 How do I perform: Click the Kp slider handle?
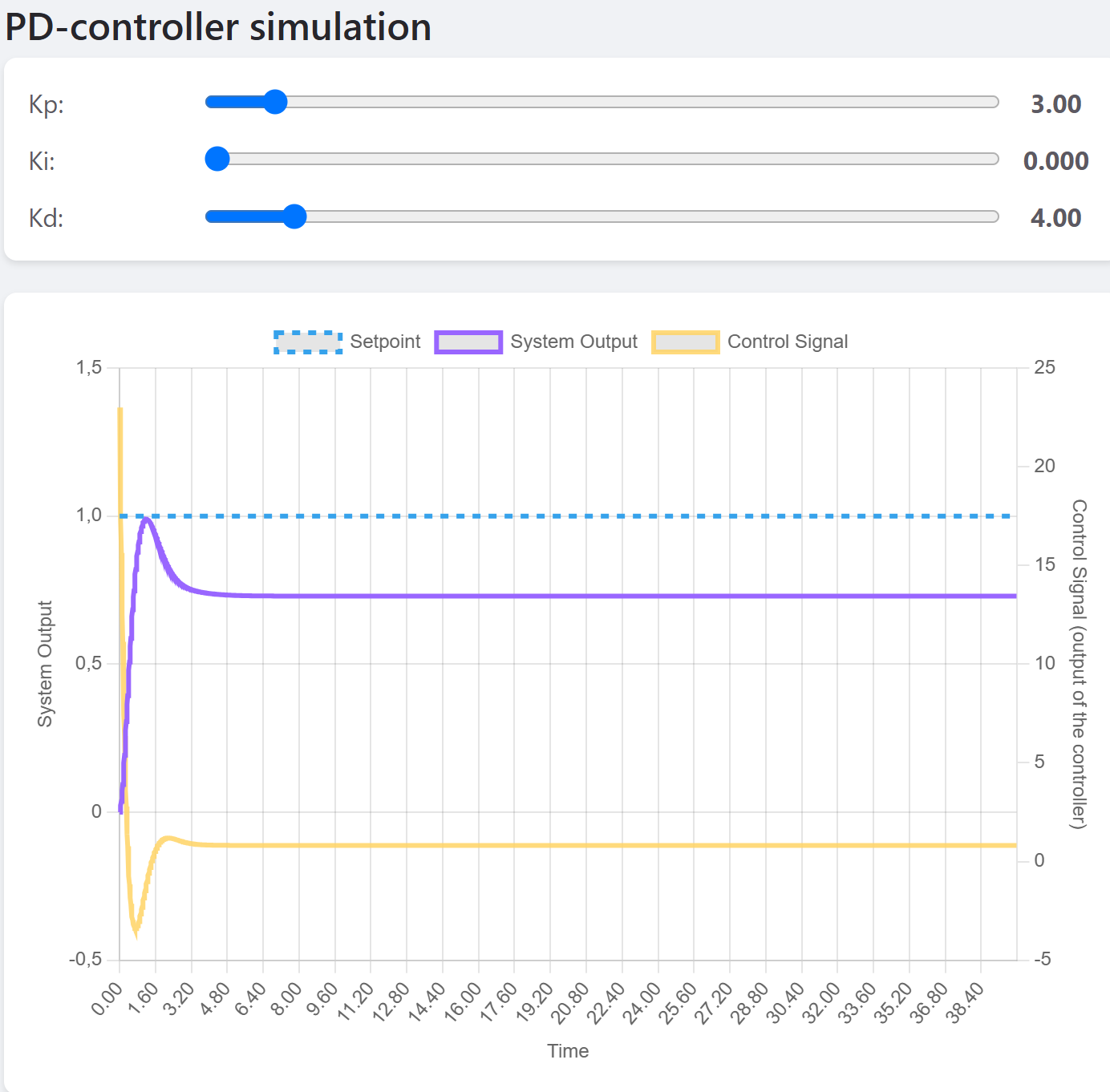click(x=275, y=102)
